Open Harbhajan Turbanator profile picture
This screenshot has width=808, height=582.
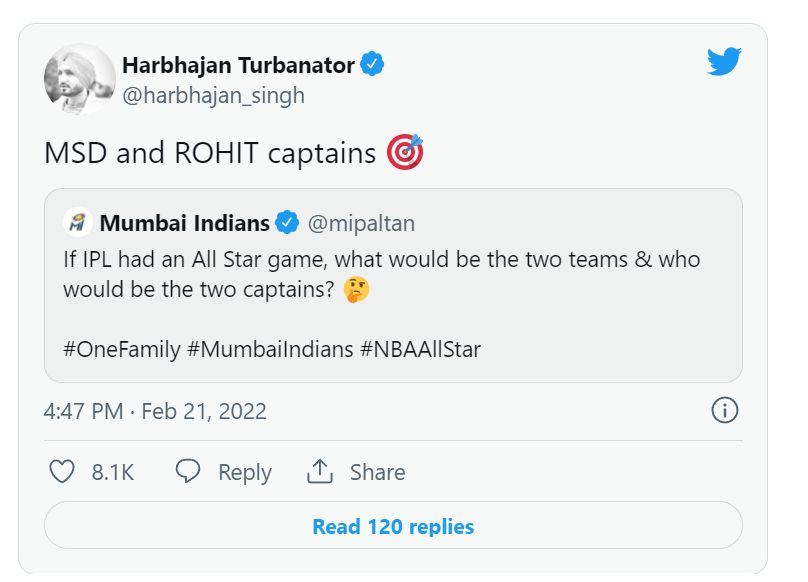[80, 79]
